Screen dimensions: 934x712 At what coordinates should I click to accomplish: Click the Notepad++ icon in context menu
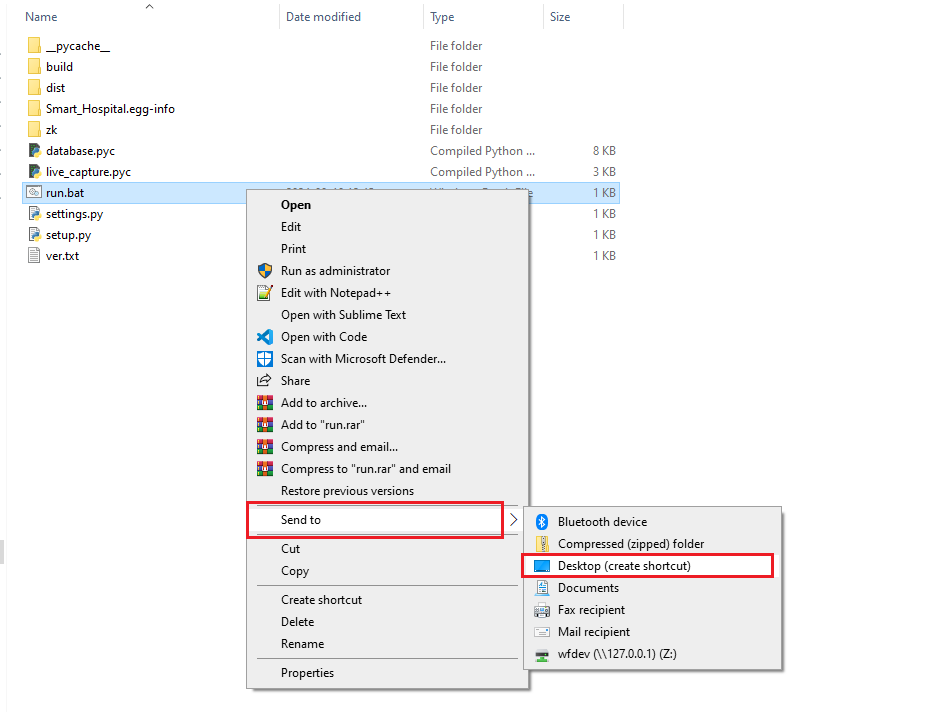(x=264, y=293)
